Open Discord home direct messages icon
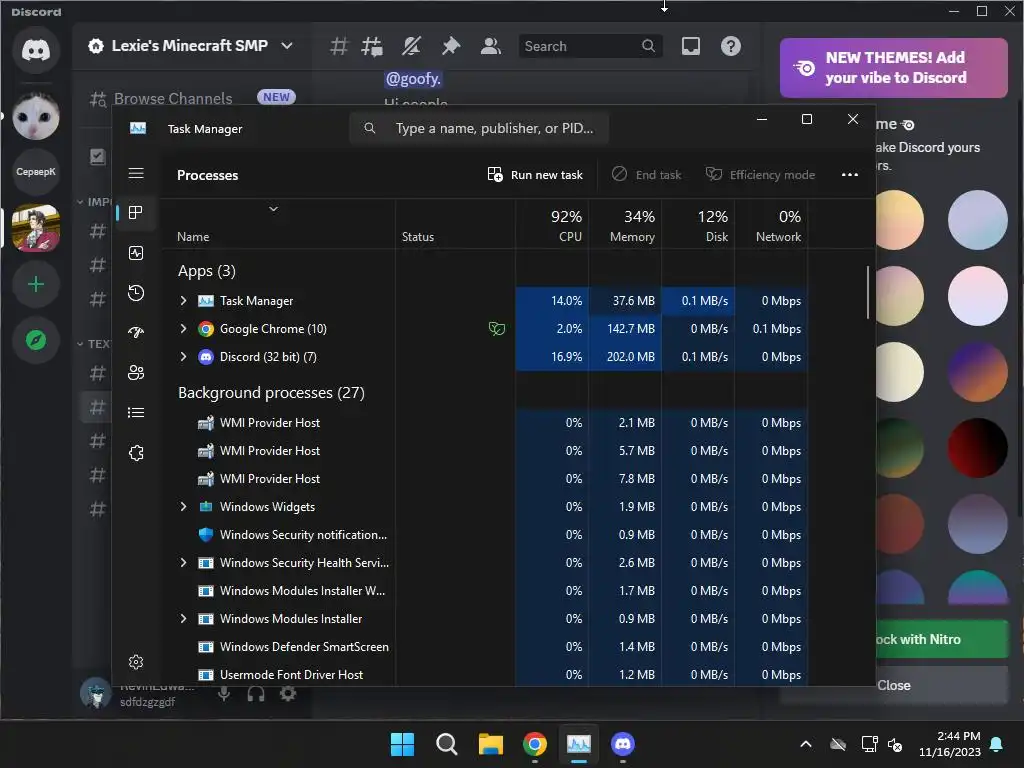The image size is (1024, 768). click(36, 50)
